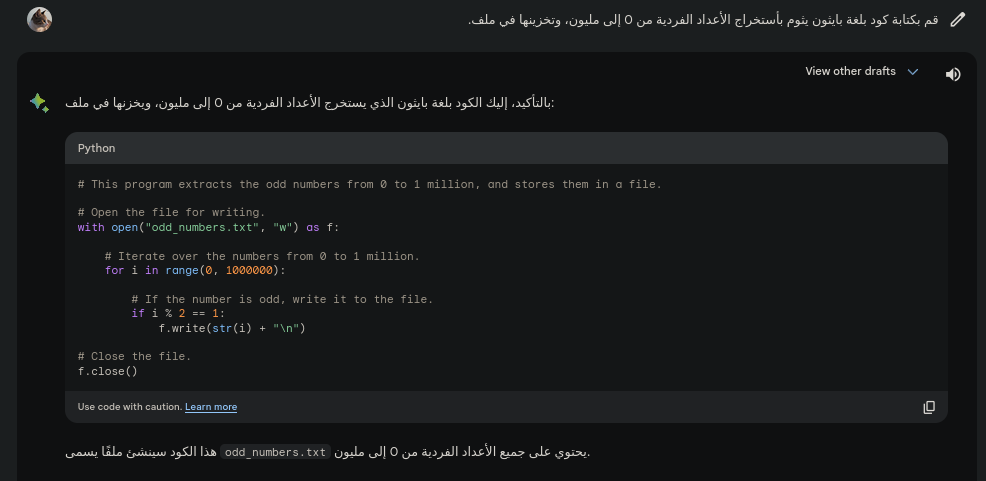Click the speaker icon to hear the response
This screenshot has width=986, height=481.
point(953,74)
